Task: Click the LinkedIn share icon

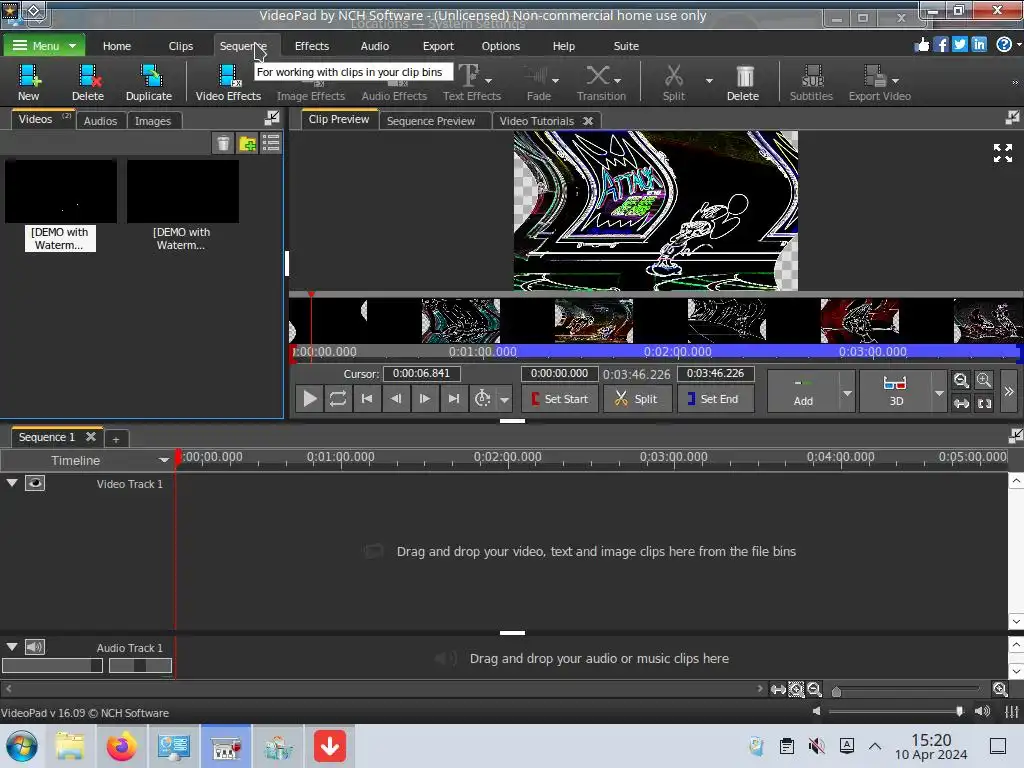Action: point(978,44)
